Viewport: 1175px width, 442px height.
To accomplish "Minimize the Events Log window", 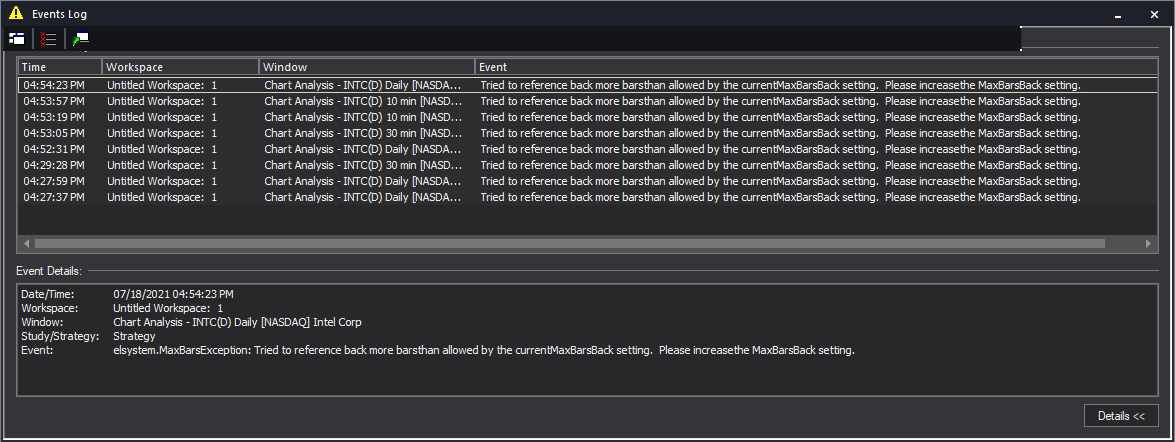I will 1118,14.
